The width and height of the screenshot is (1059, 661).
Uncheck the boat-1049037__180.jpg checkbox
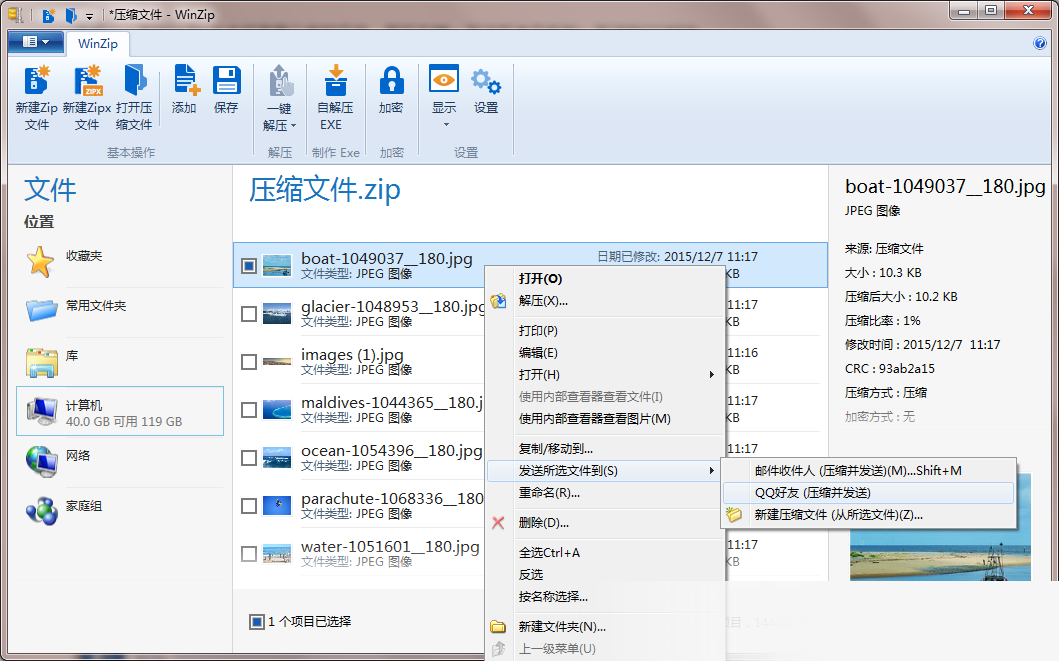point(249,266)
